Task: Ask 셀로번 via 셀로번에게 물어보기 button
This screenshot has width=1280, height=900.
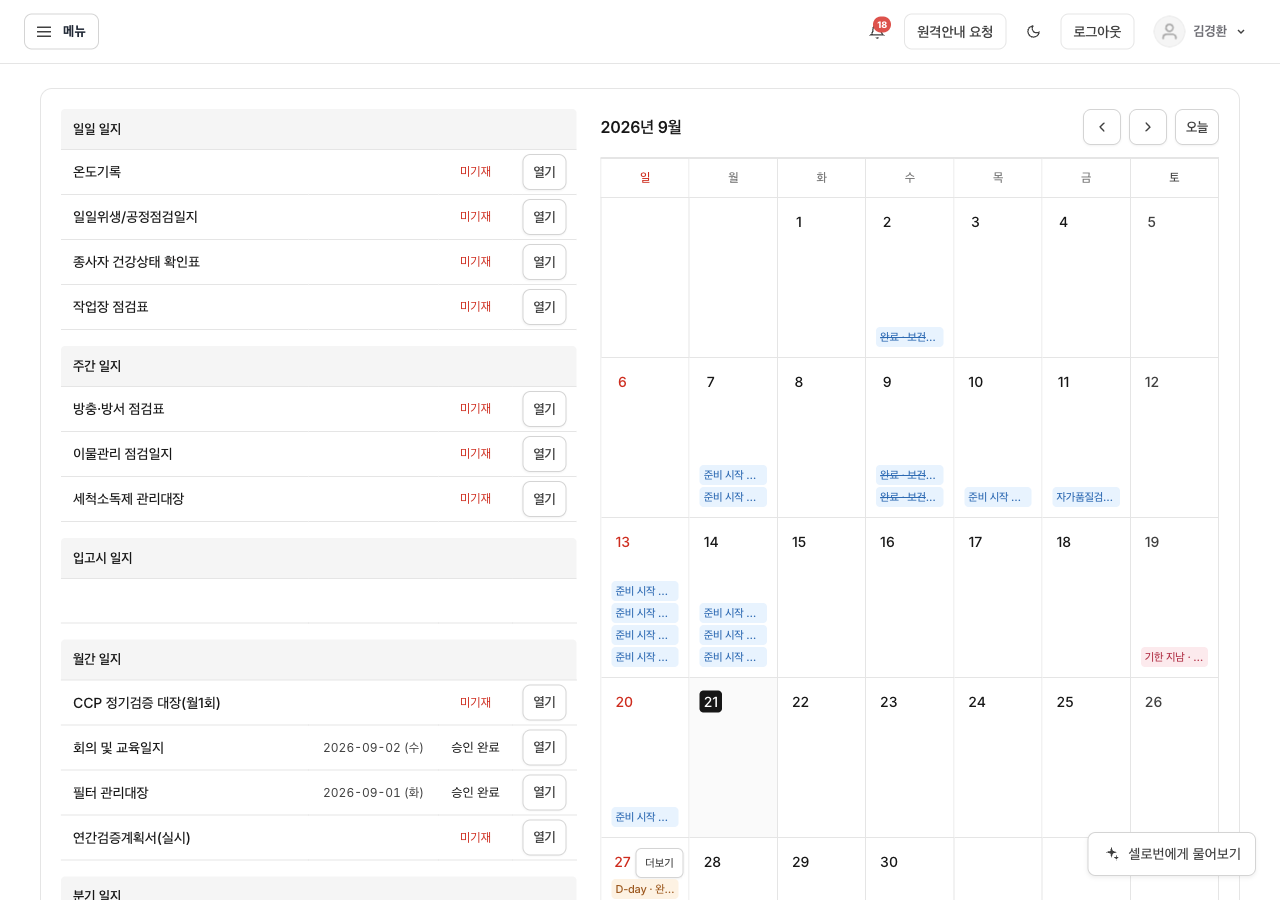Action: [x=1172, y=854]
